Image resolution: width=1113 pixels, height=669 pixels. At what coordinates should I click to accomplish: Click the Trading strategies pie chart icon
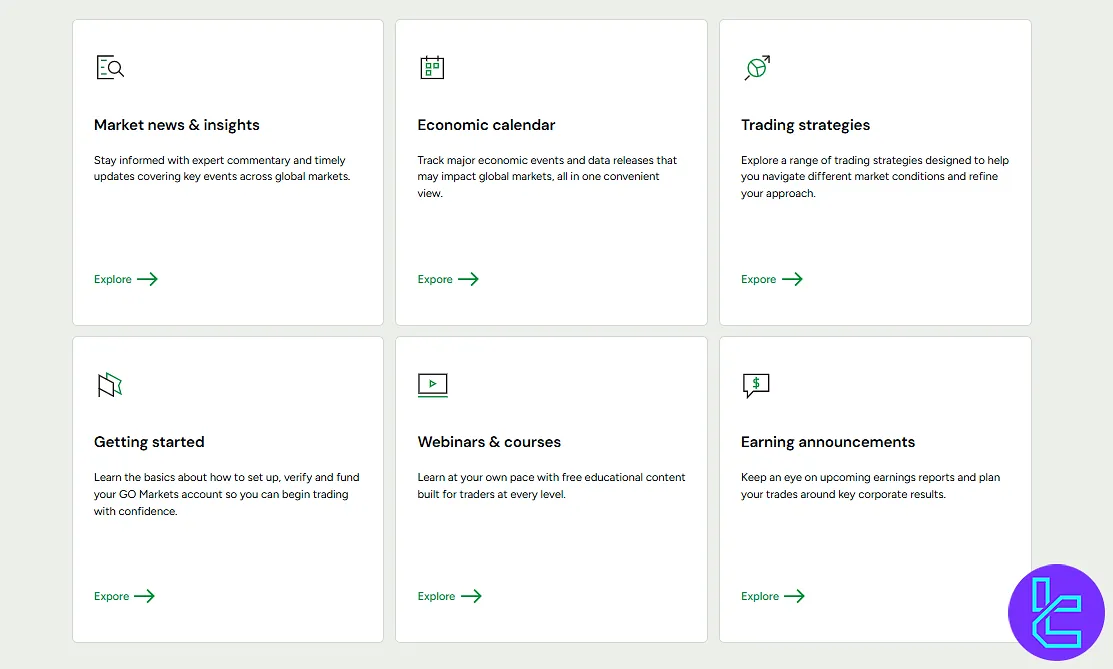[757, 67]
